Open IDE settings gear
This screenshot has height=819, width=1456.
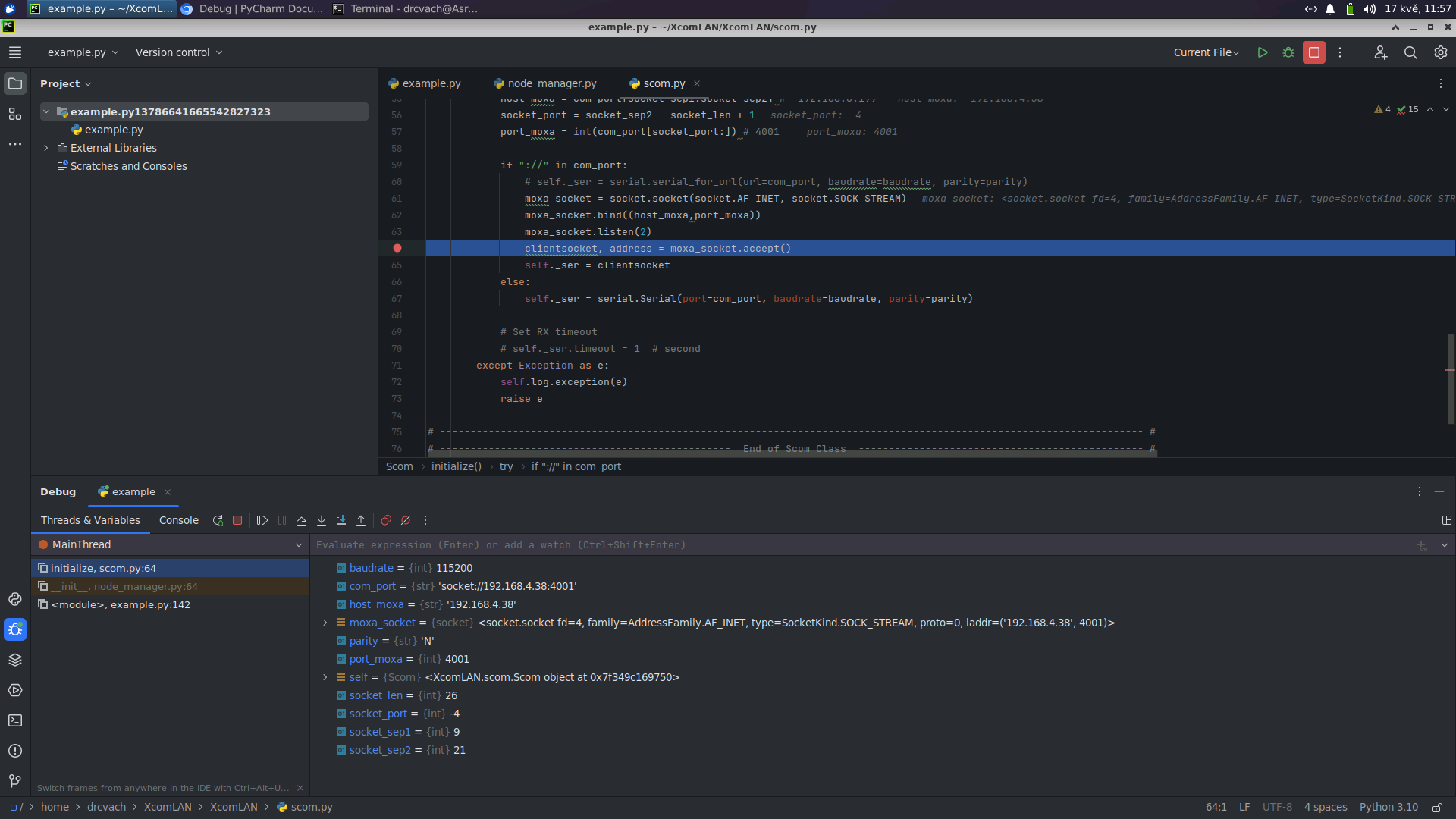(x=1441, y=52)
